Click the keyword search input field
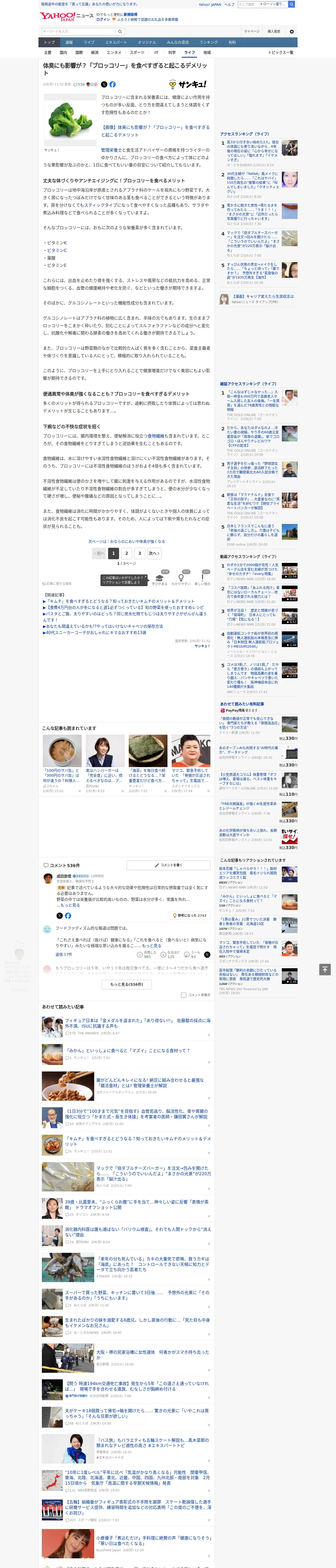 coord(79,31)
